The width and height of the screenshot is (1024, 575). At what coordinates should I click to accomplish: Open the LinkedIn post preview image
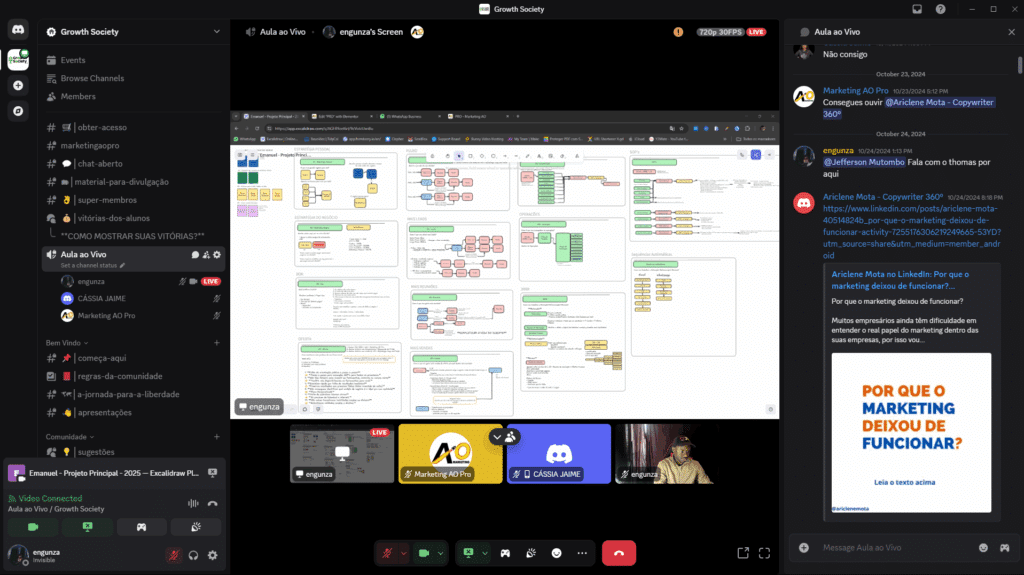click(911, 433)
